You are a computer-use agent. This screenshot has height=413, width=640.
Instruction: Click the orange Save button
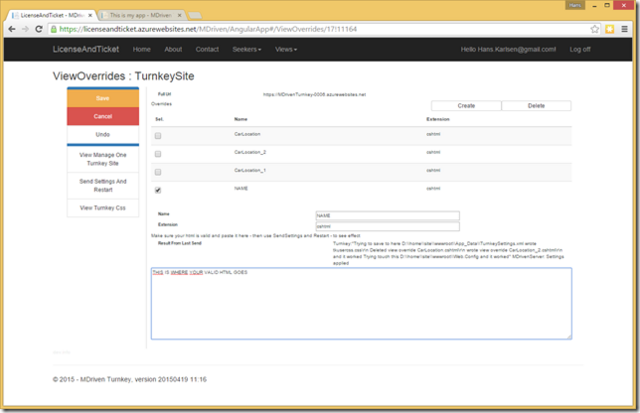click(103, 98)
